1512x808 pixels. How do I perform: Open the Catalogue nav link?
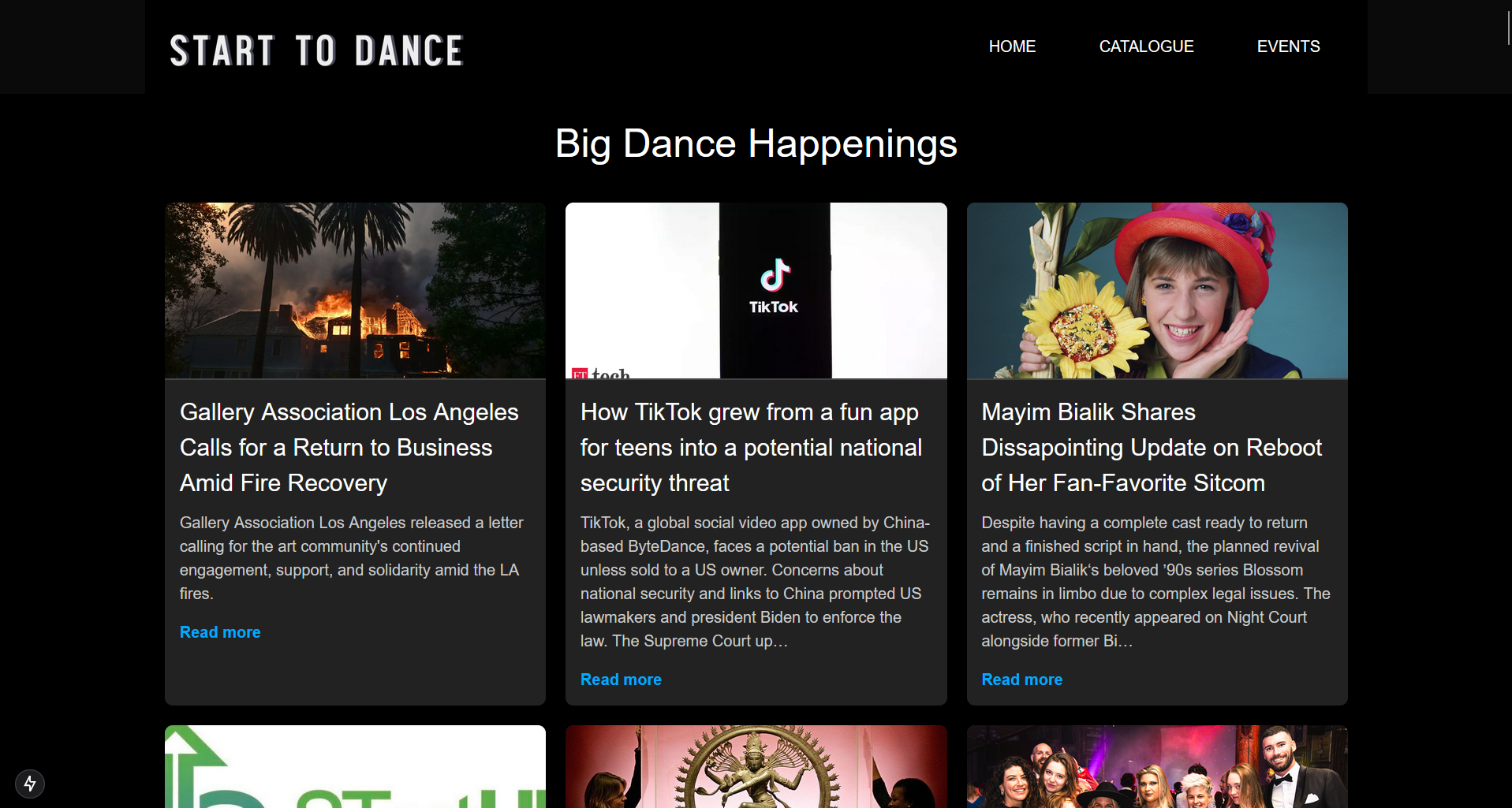point(1146,47)
